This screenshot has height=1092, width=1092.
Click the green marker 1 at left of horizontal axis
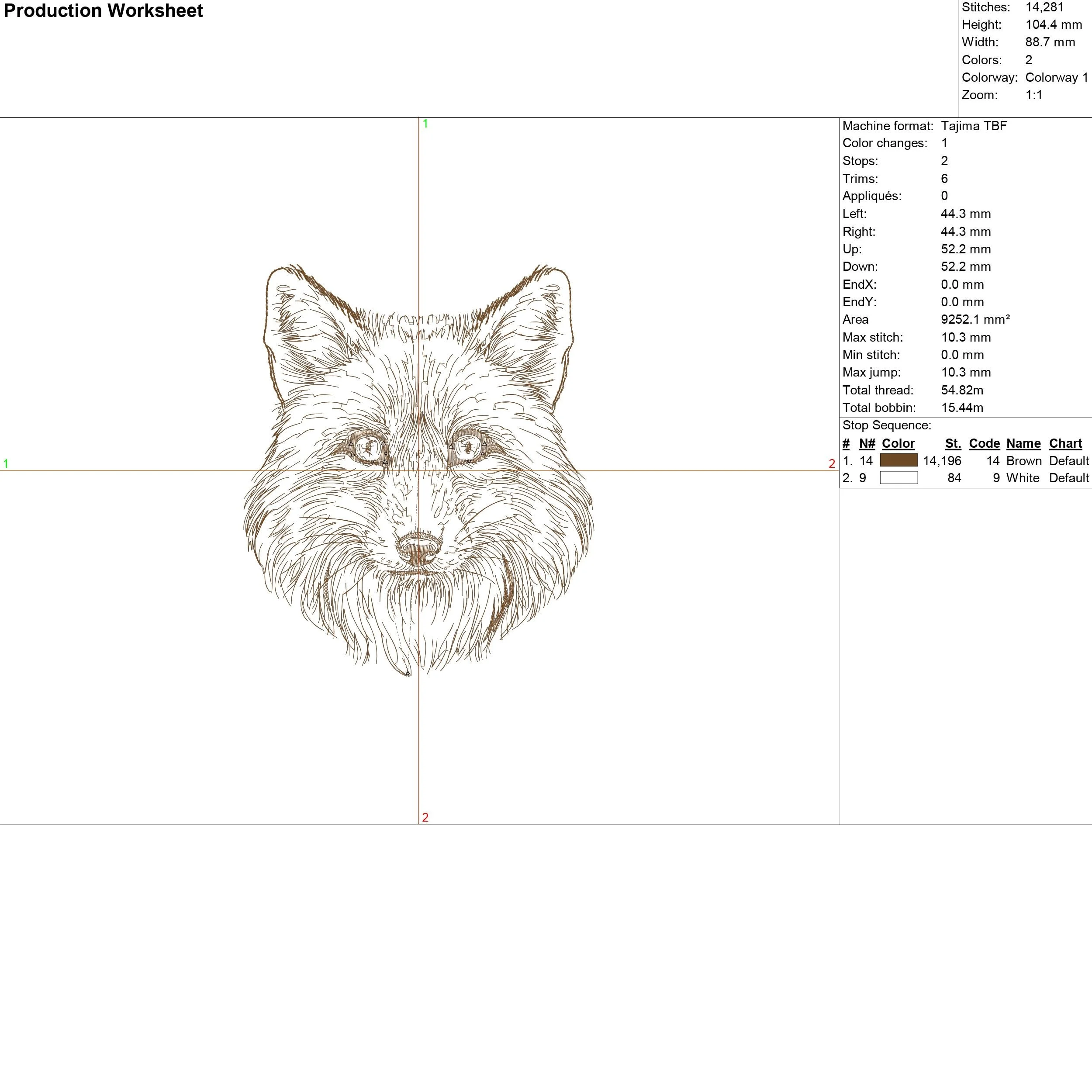(6, 464)
